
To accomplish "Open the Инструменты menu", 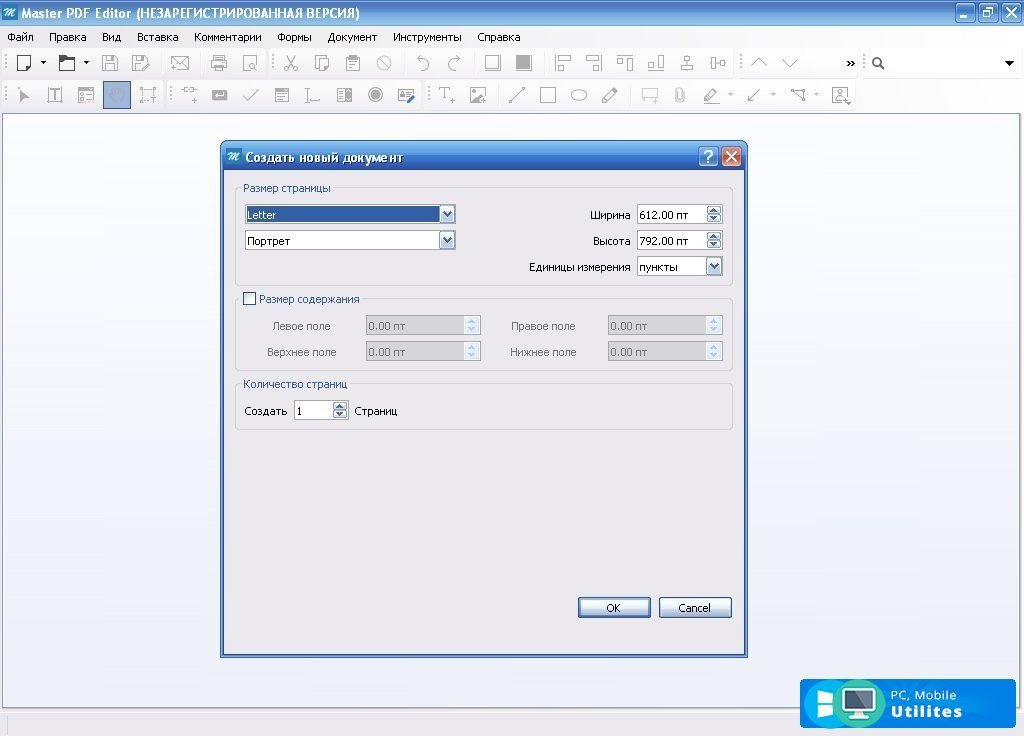I will pyautogui.click(x=427, y=37).
